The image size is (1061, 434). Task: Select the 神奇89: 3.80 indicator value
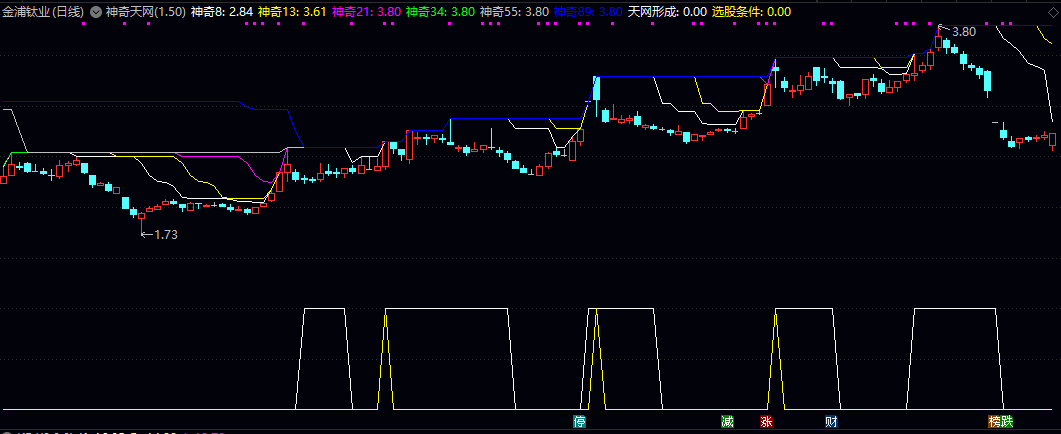[587, 12]
